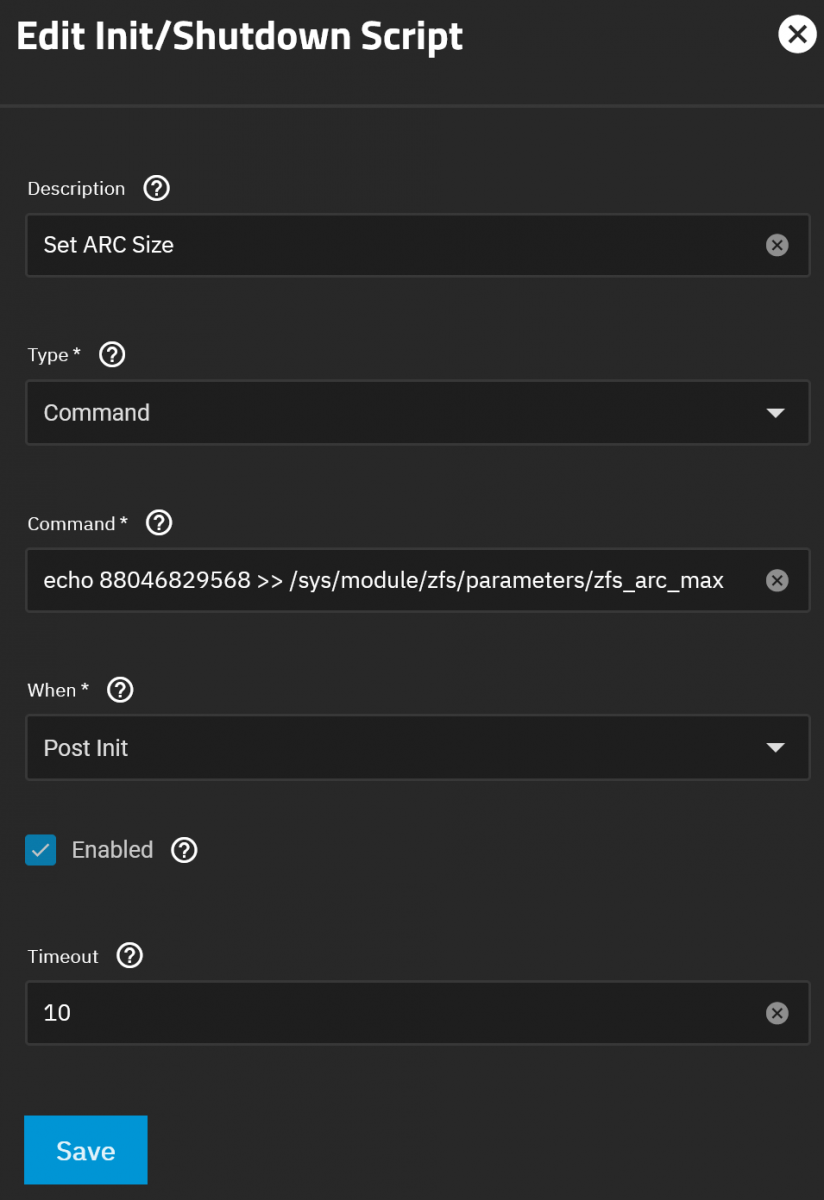Expand the When dropdown showing Post Init
The image size is (824, 1200).
click(418, 748)
